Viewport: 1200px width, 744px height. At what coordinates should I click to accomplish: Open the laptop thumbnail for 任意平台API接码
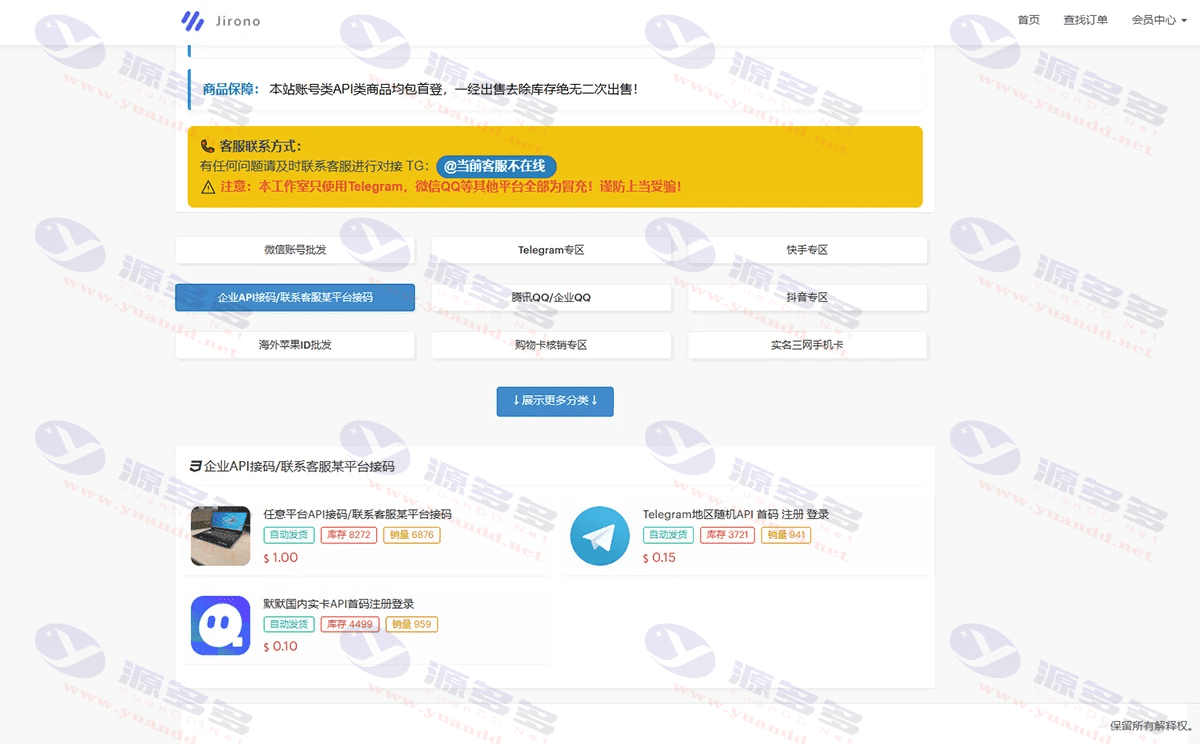pos(220,536)
